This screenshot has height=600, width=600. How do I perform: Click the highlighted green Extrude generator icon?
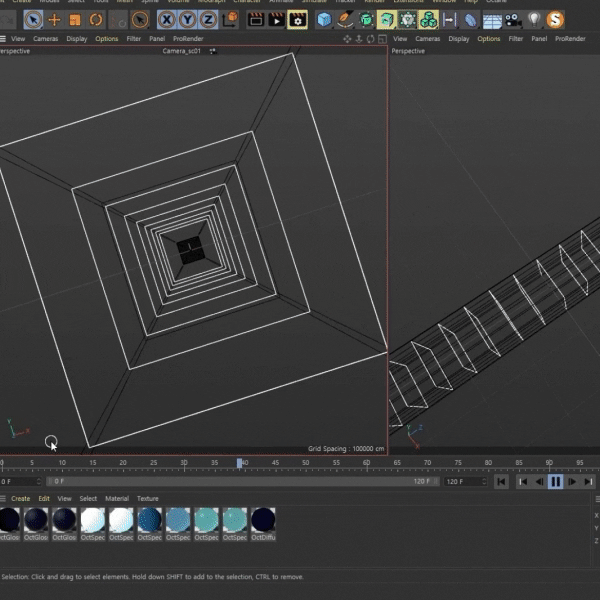point(386,20)
